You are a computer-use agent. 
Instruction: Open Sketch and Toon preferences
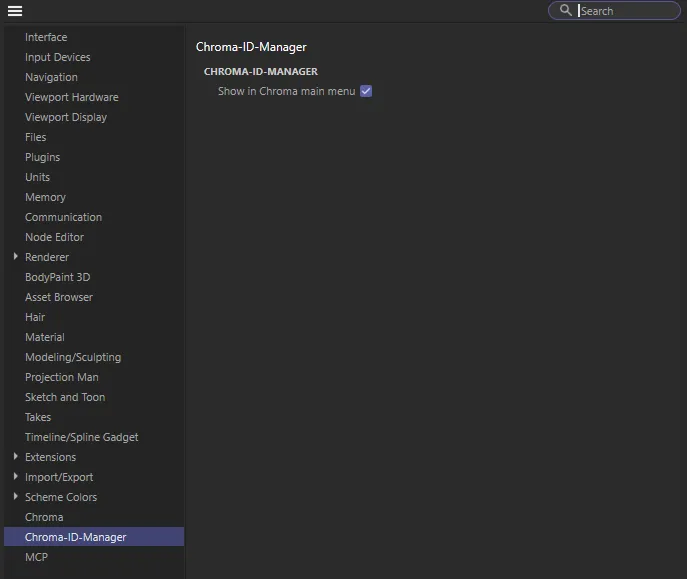(x=65, y=397)
